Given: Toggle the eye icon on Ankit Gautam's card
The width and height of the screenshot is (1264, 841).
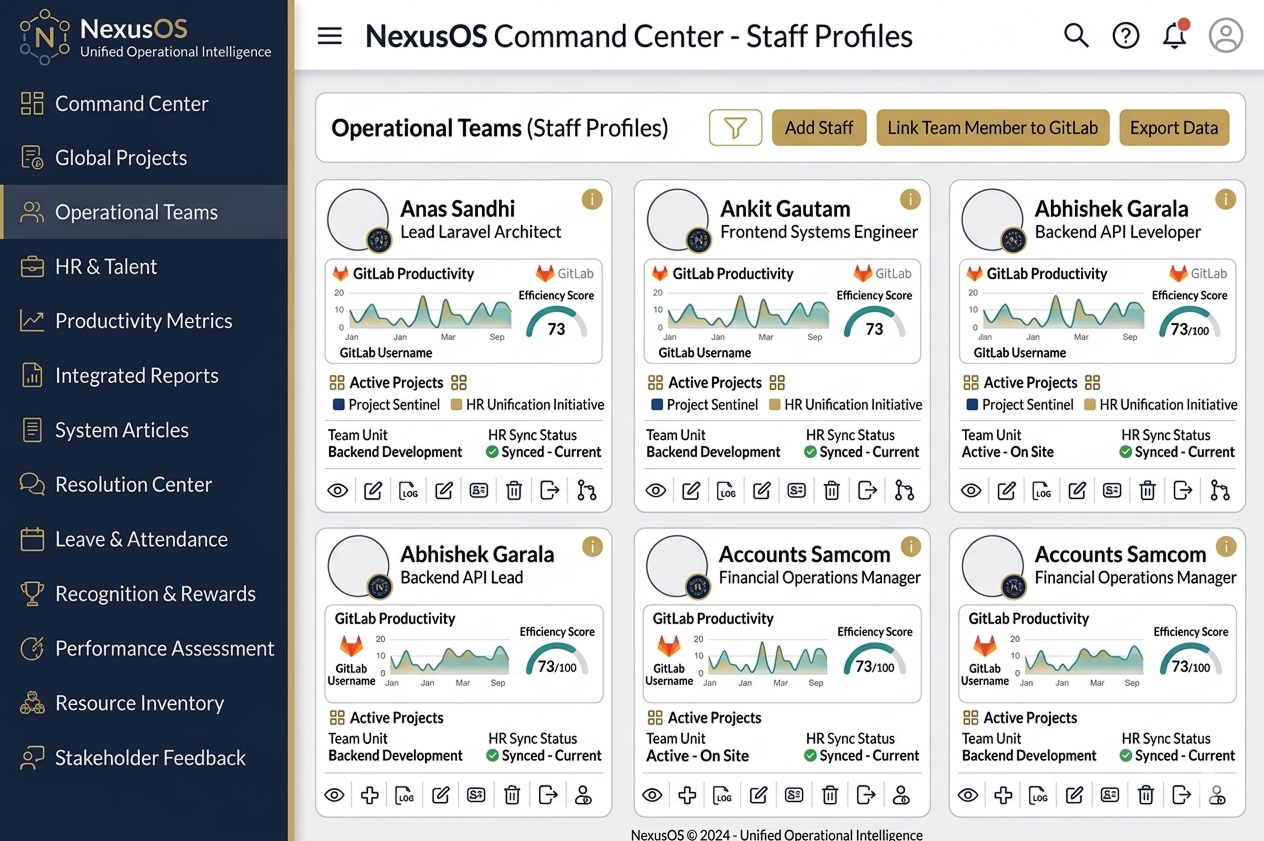Looking at the screenshot, I should (x=656, y=490).
